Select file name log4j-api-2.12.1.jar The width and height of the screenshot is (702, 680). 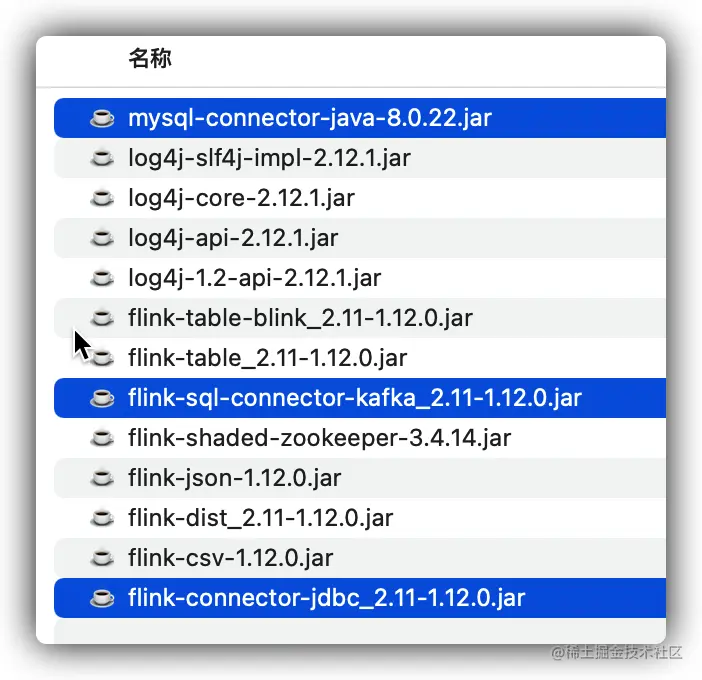(x=233, y=238)
